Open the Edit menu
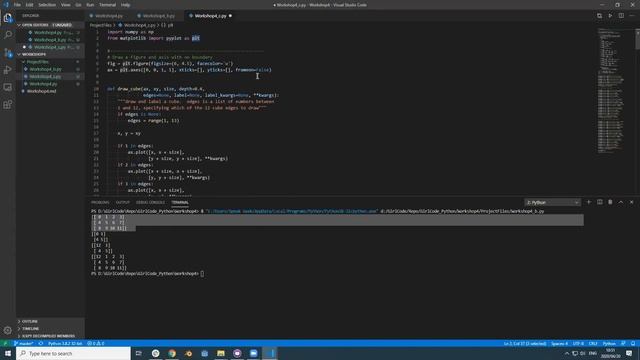This screenshot has height=360, width=640. tap(29, 5)
